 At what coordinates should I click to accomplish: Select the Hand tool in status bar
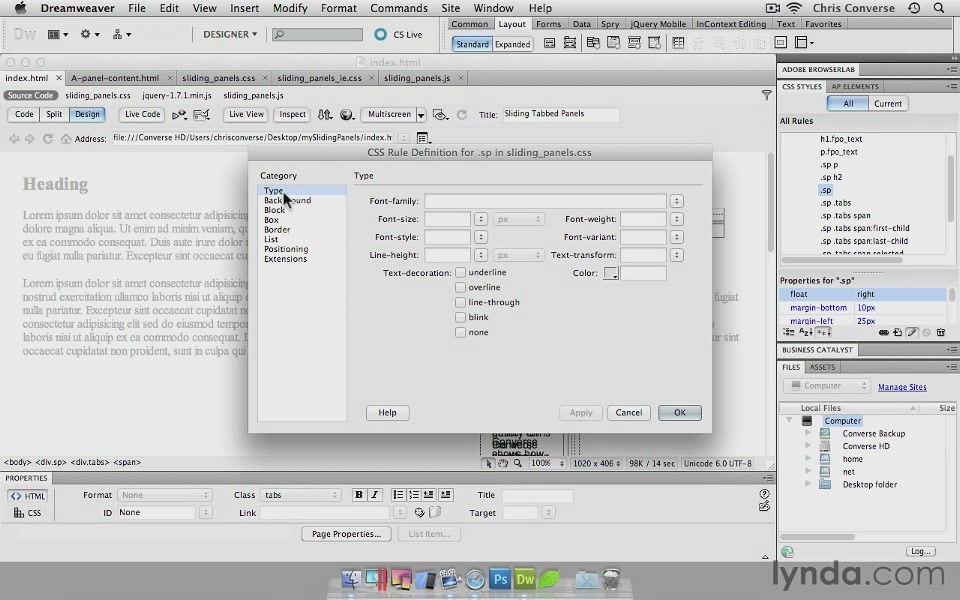tap(503, 463)
